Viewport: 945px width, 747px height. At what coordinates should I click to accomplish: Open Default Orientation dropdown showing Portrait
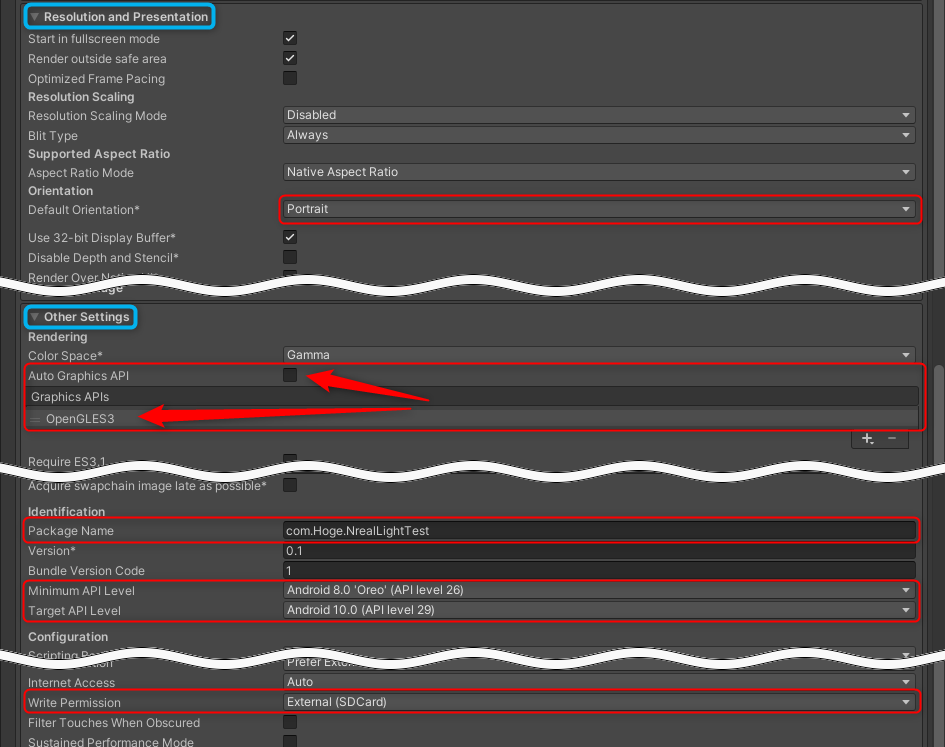599,209
